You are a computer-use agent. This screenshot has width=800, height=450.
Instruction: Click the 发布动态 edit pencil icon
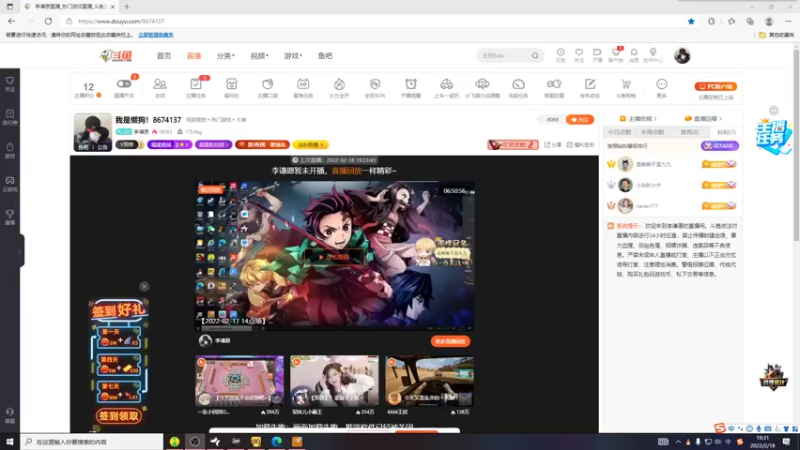pyautogui.click(x=590, y=84)
